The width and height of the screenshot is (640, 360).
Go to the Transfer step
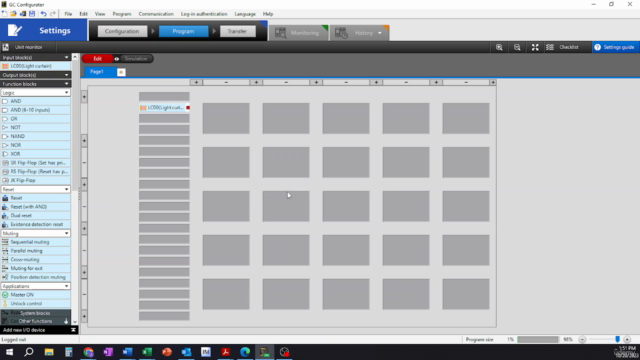tap(237, 31)
